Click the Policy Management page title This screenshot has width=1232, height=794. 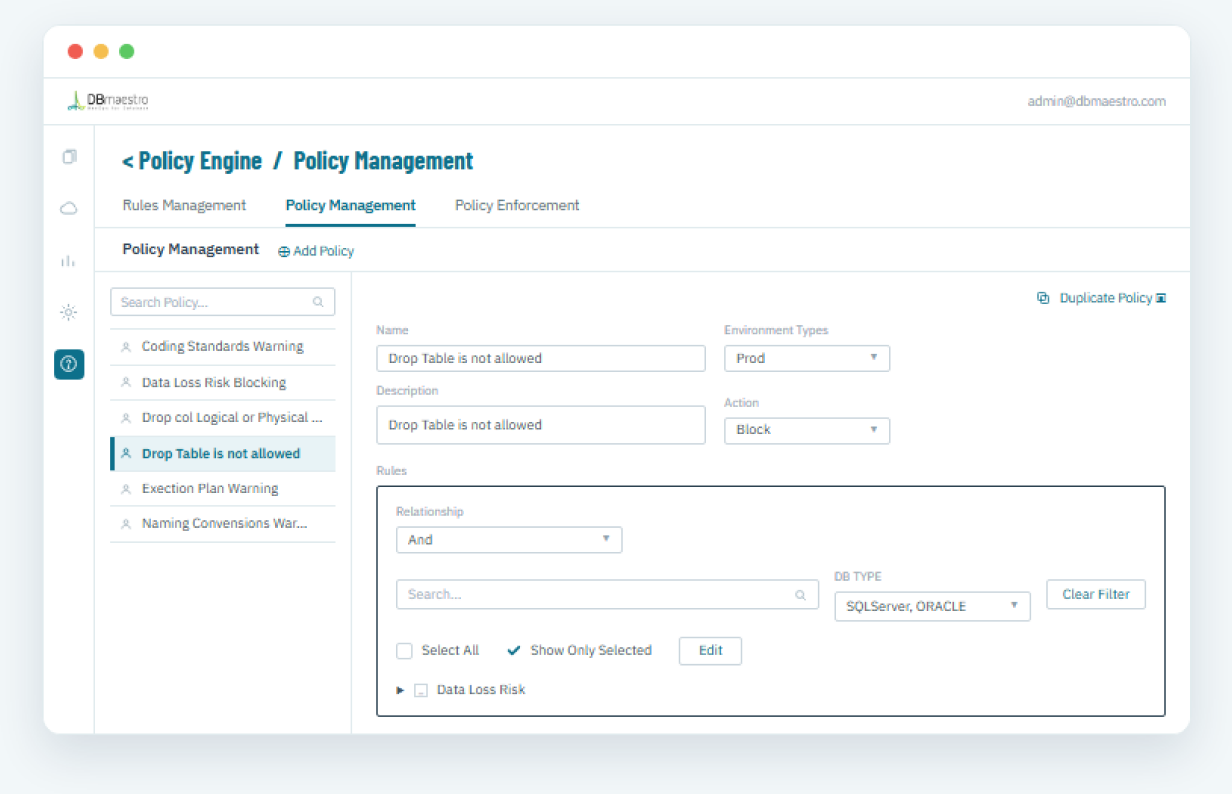383,161
